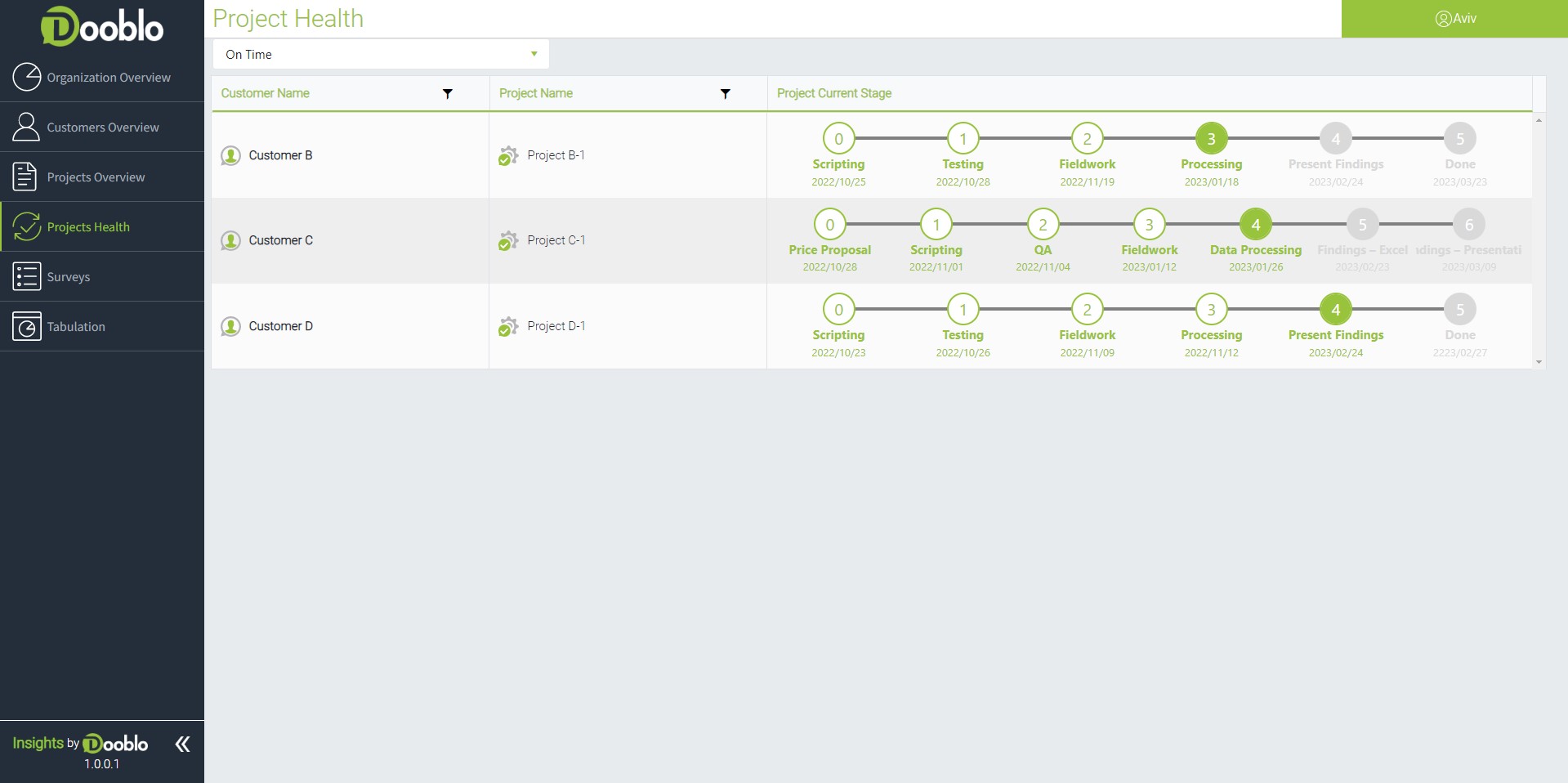Open the On Time status dropdown
Viewport: 1568px width, 783px height.
pos(381,54)
